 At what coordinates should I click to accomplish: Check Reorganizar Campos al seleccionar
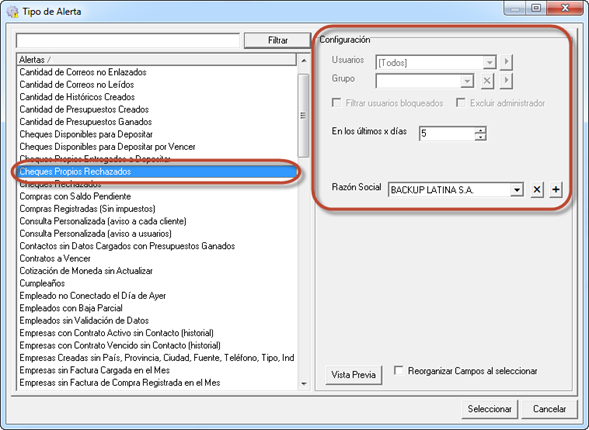coord(399,371)
